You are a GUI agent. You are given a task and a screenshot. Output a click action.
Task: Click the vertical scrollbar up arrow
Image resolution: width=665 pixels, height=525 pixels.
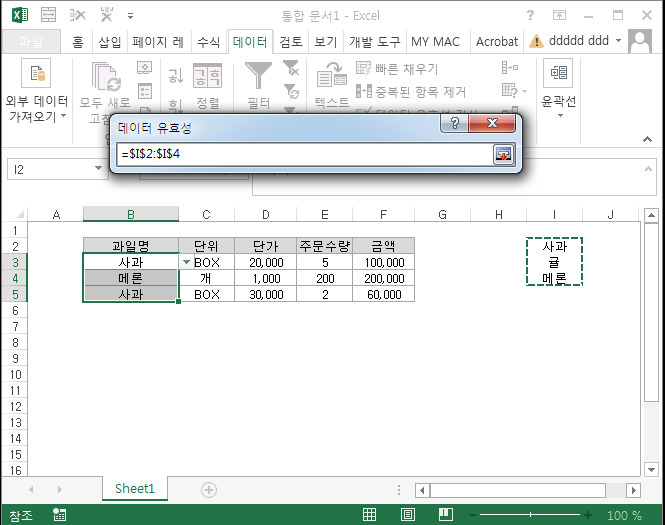pyautogui.click(x=651, y=215)
